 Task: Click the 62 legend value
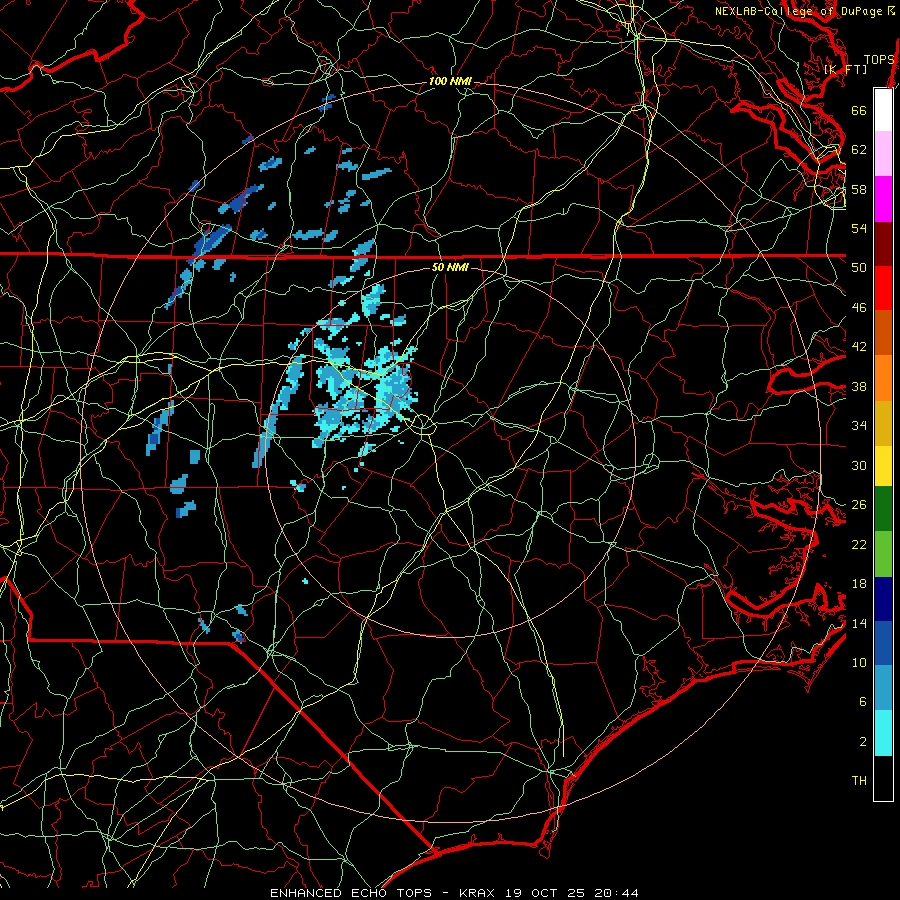pos(859,150)
